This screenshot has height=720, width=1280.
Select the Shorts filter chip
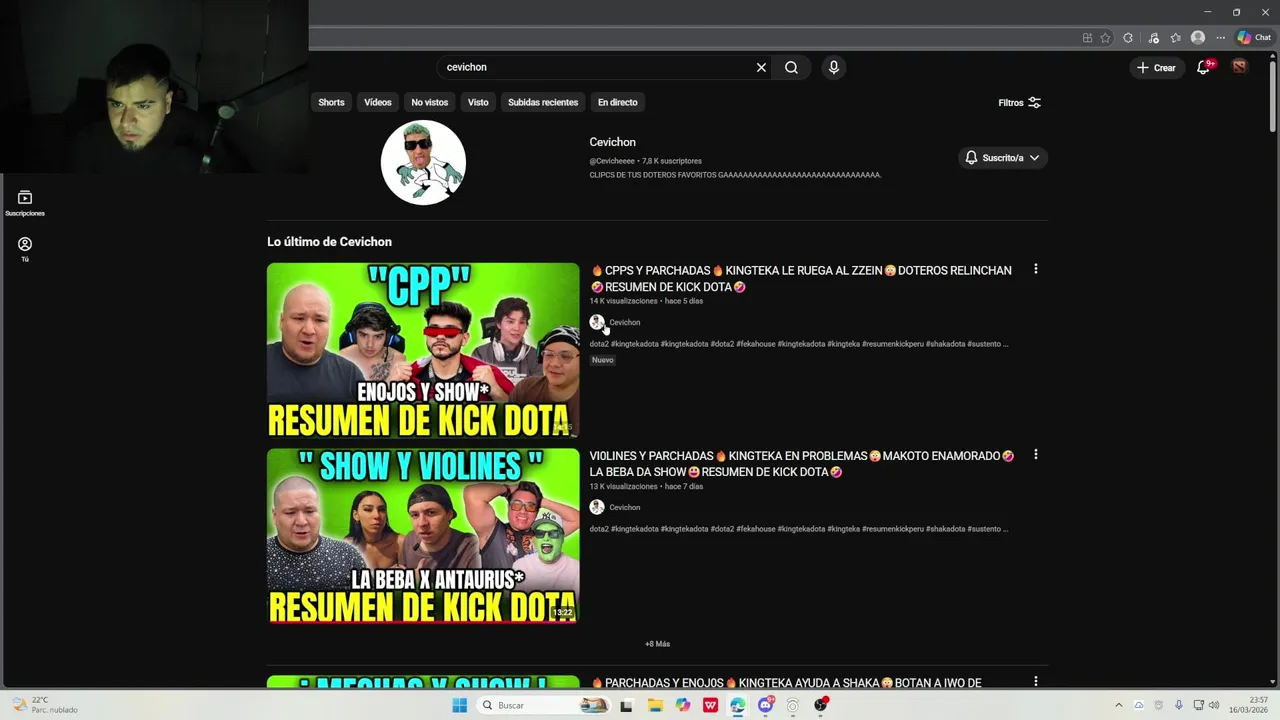(x=331, y=102)
